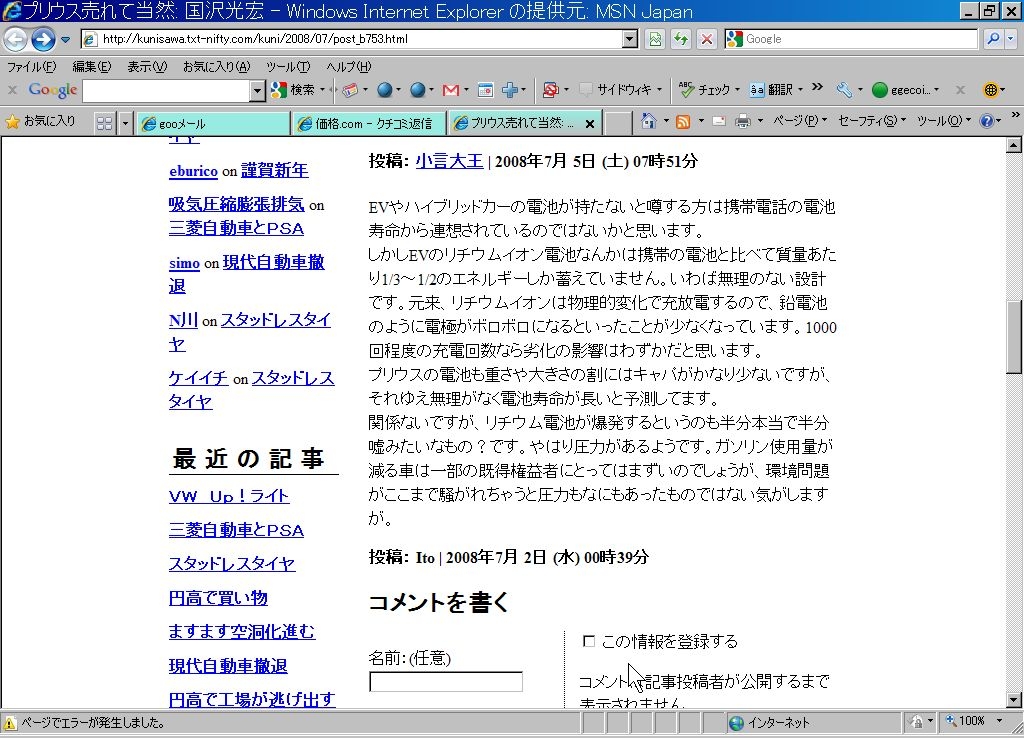1024x738 pixels.
Task: Click the 翻訳 translate button
Action: coord(776,90)
